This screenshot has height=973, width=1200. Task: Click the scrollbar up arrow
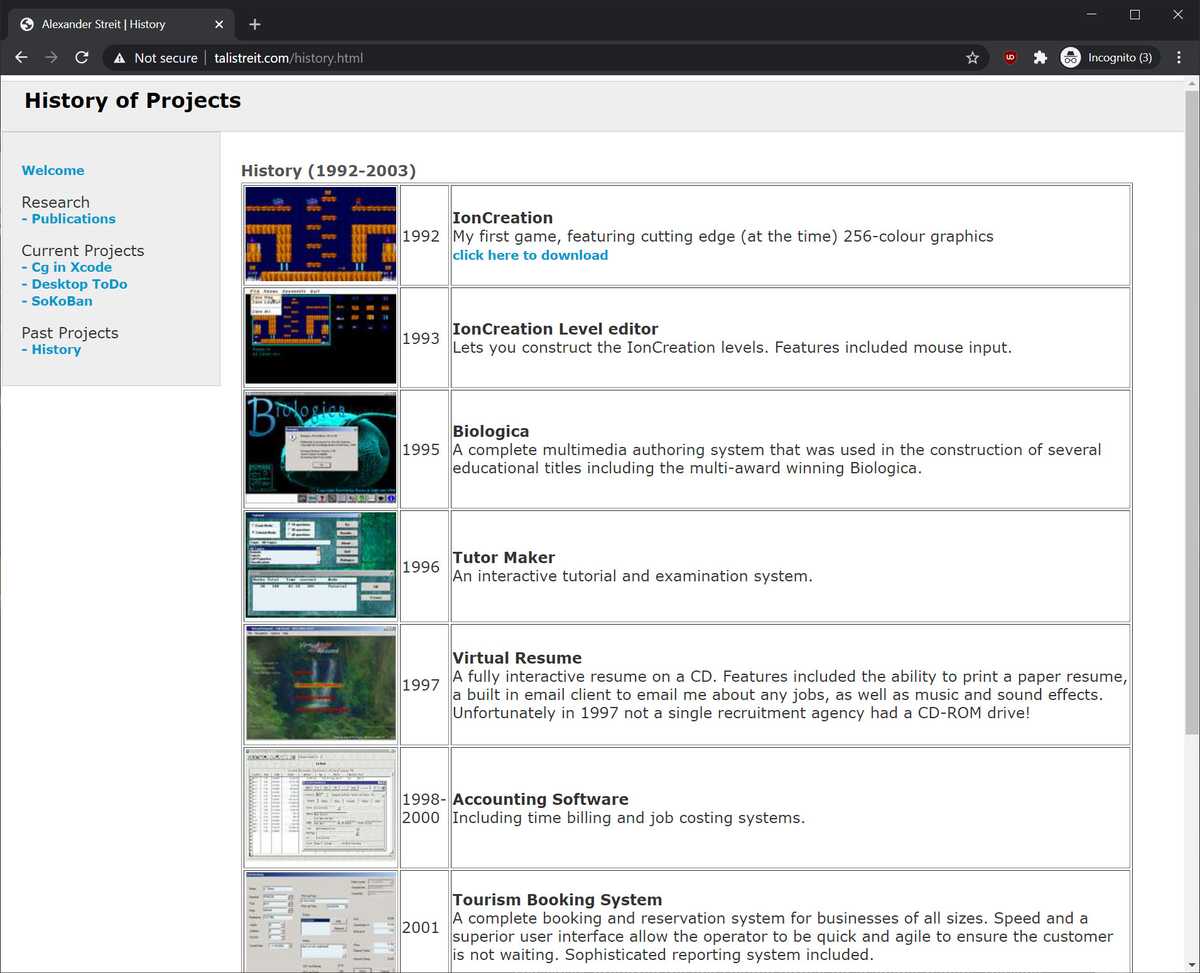[x=1191, y=83]
